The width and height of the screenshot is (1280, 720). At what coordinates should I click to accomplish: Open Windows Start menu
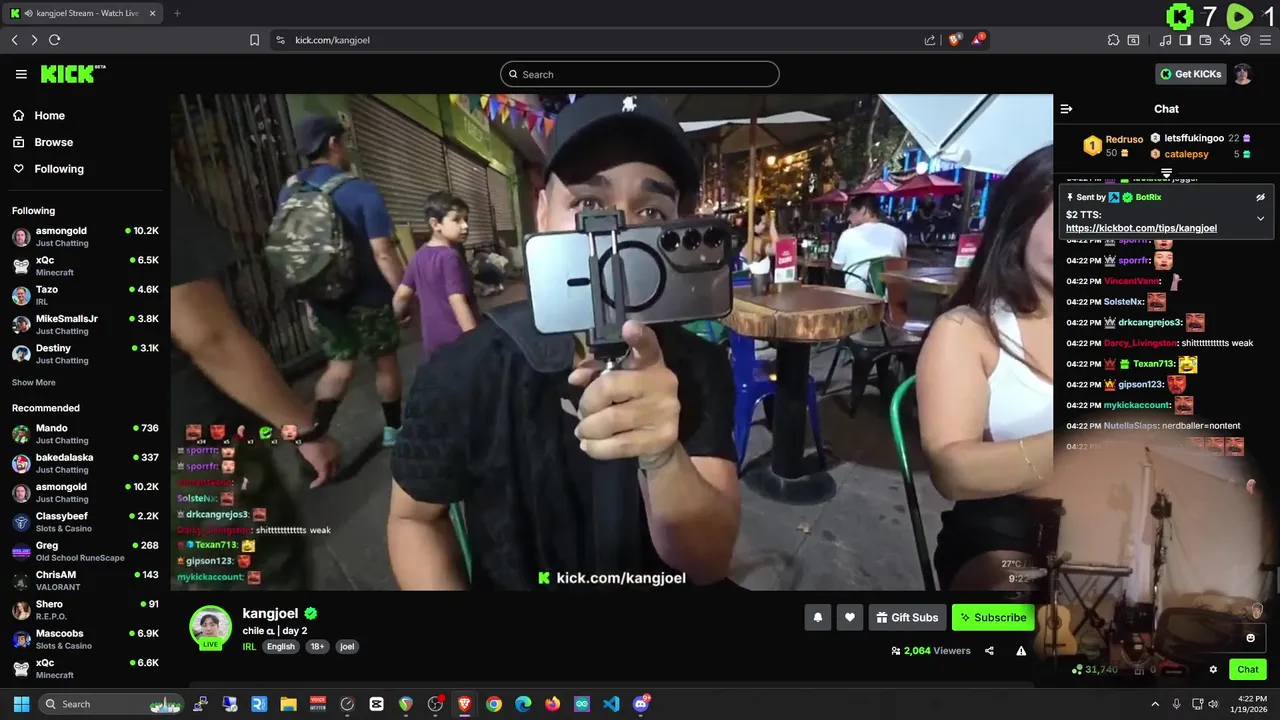click(21, 704)
